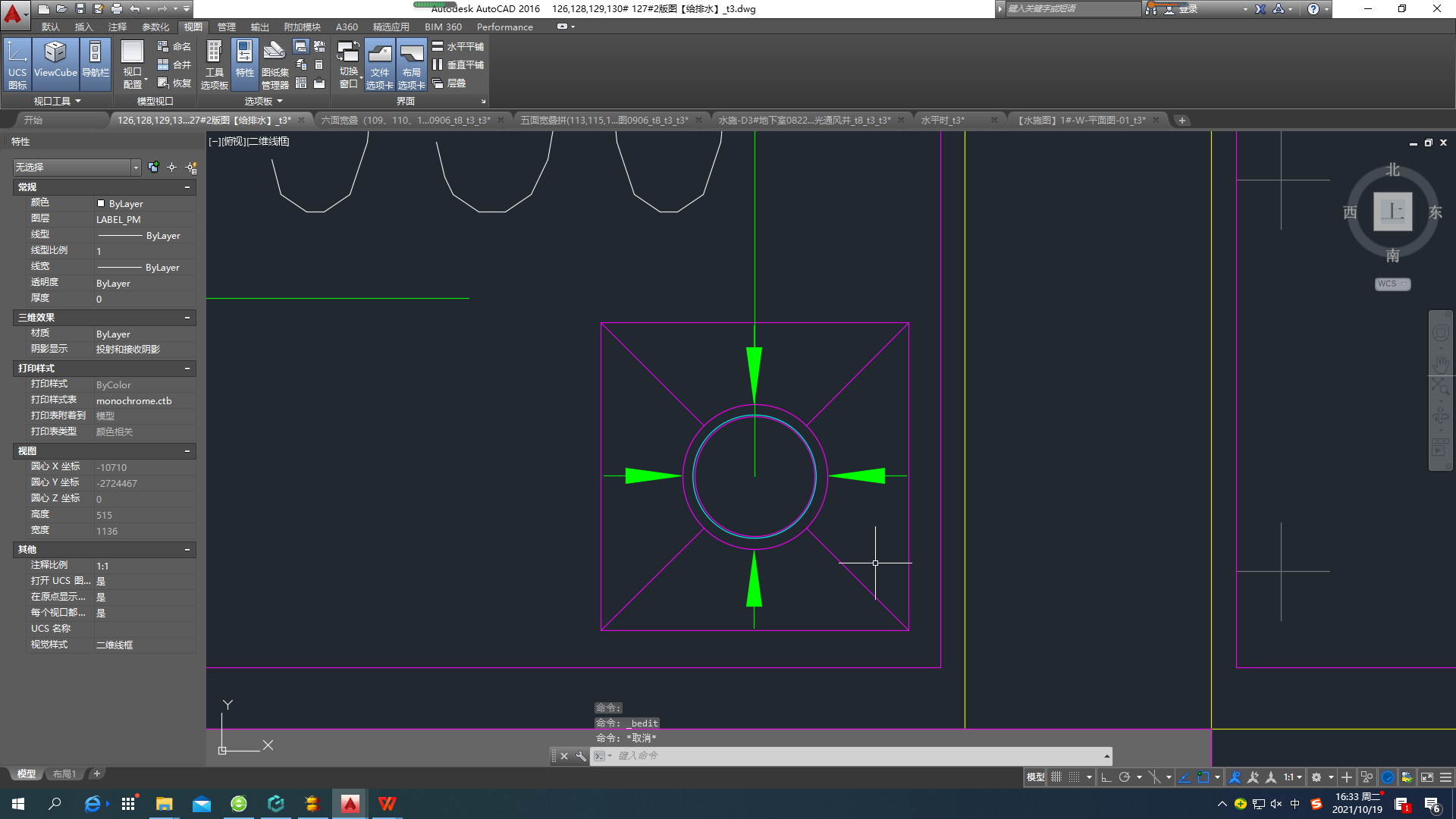Toggle the command line palette icon
This screenshot has height=819, width=1456.
(x=301, y=47)
